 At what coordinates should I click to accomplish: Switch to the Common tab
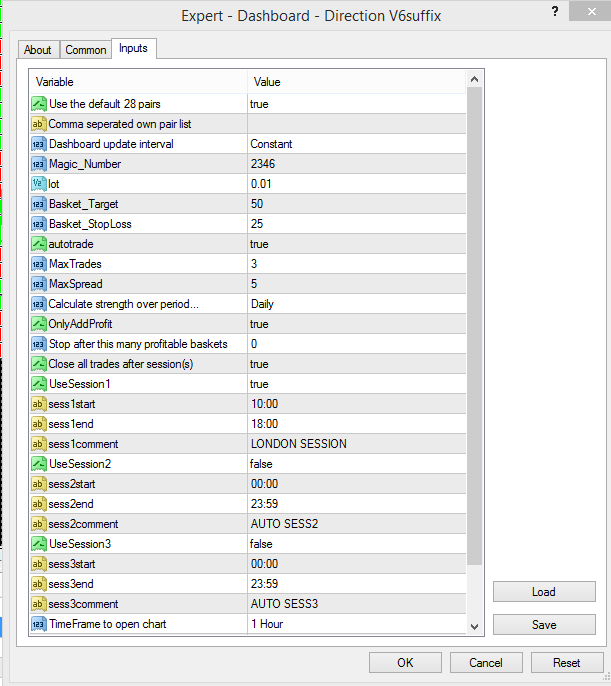pos(86,50)
